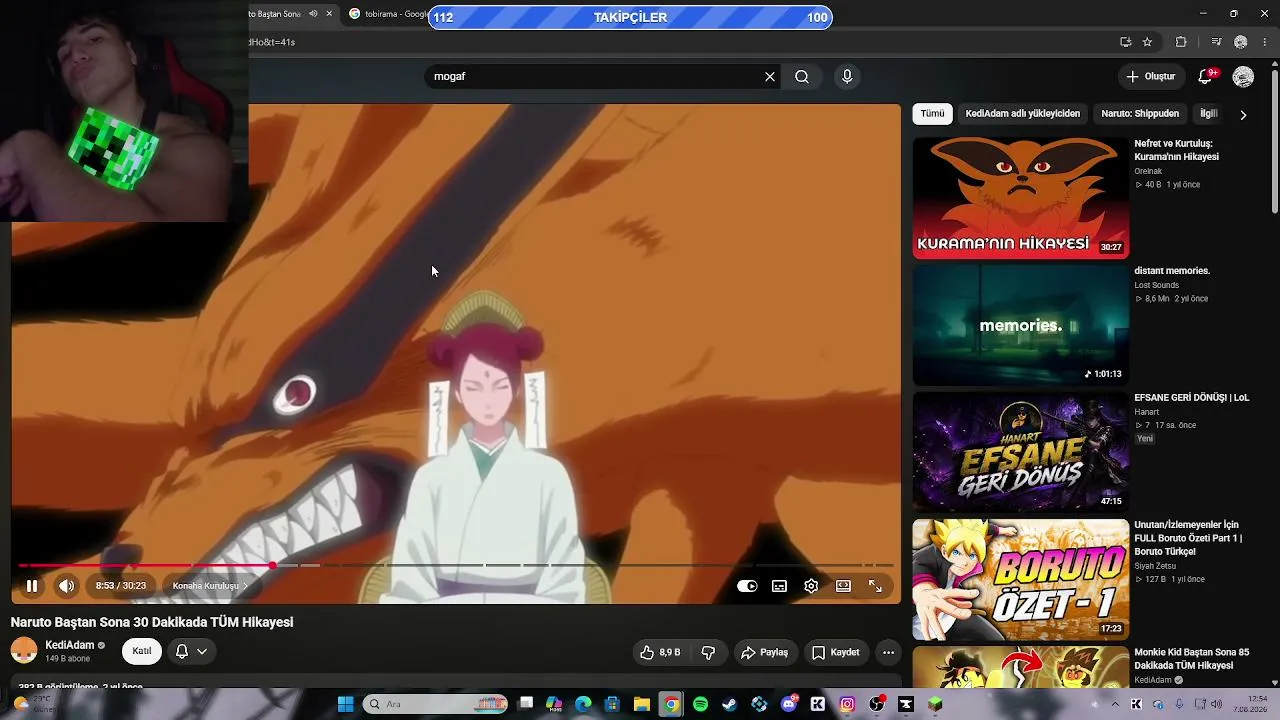Mute the video player volume
Image resolution: width=1280 pixels, height=720 pixels.
[66, 586]
